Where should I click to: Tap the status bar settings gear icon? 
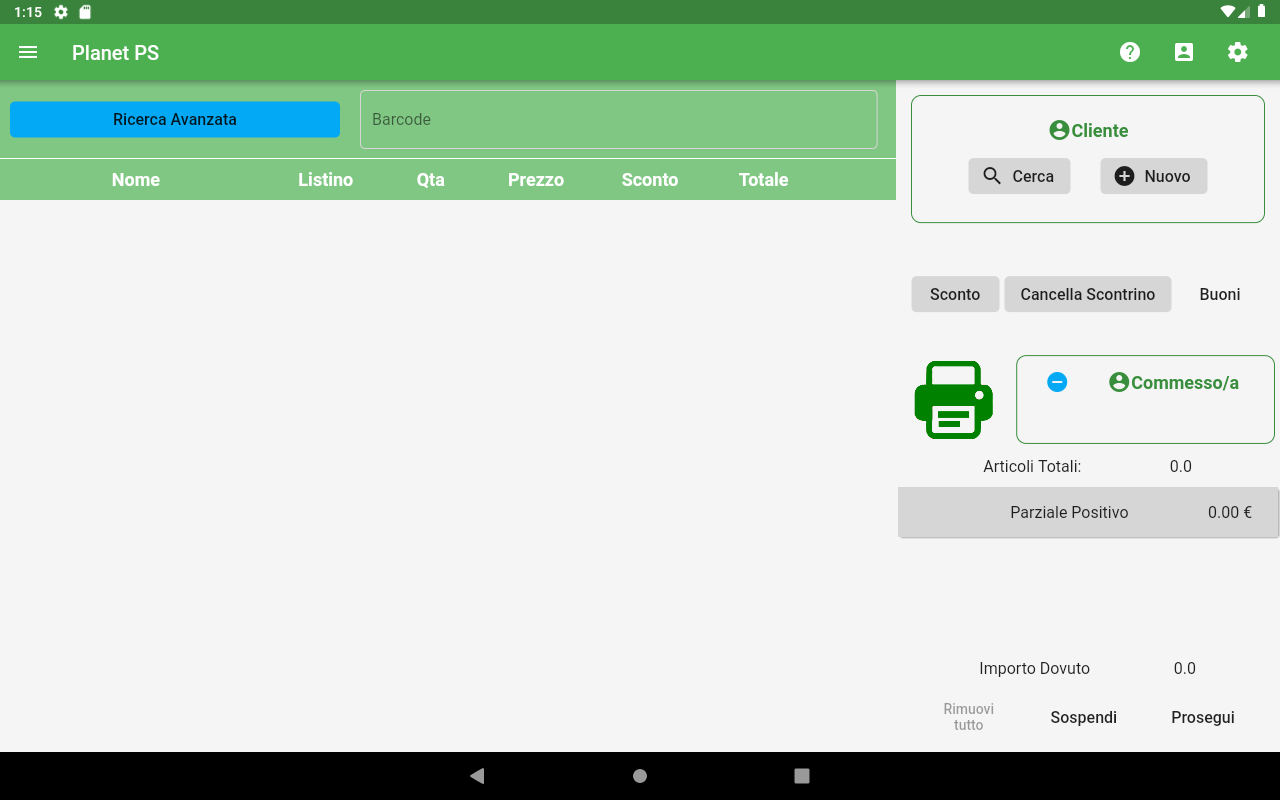click(61, 12)
